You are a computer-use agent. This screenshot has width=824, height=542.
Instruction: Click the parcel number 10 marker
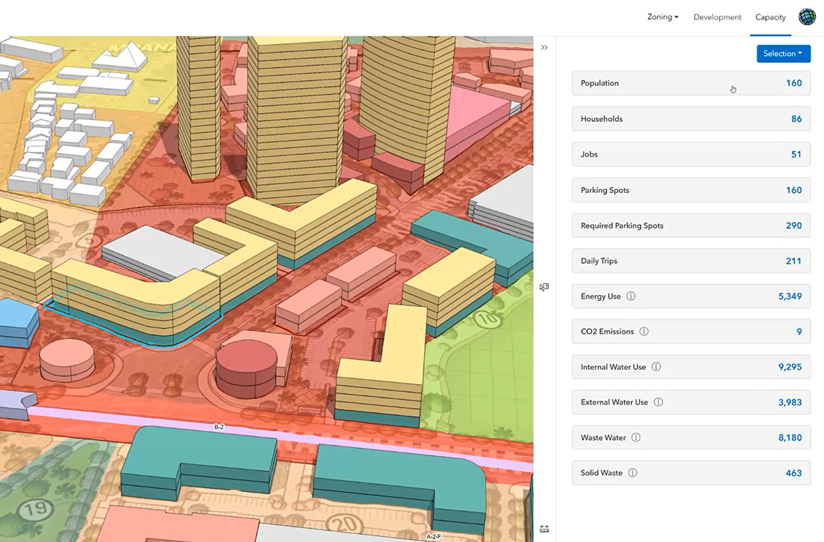(x=488, y=319)
